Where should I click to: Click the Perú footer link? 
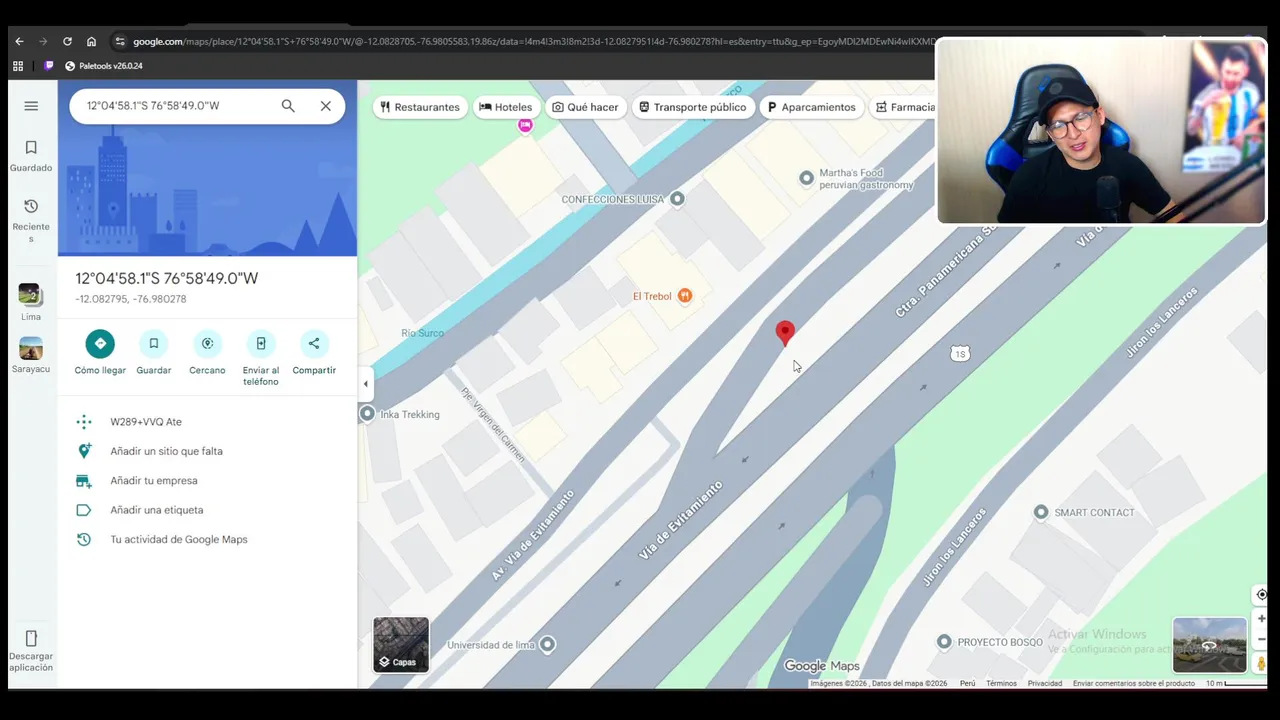[x=968, y=683]
